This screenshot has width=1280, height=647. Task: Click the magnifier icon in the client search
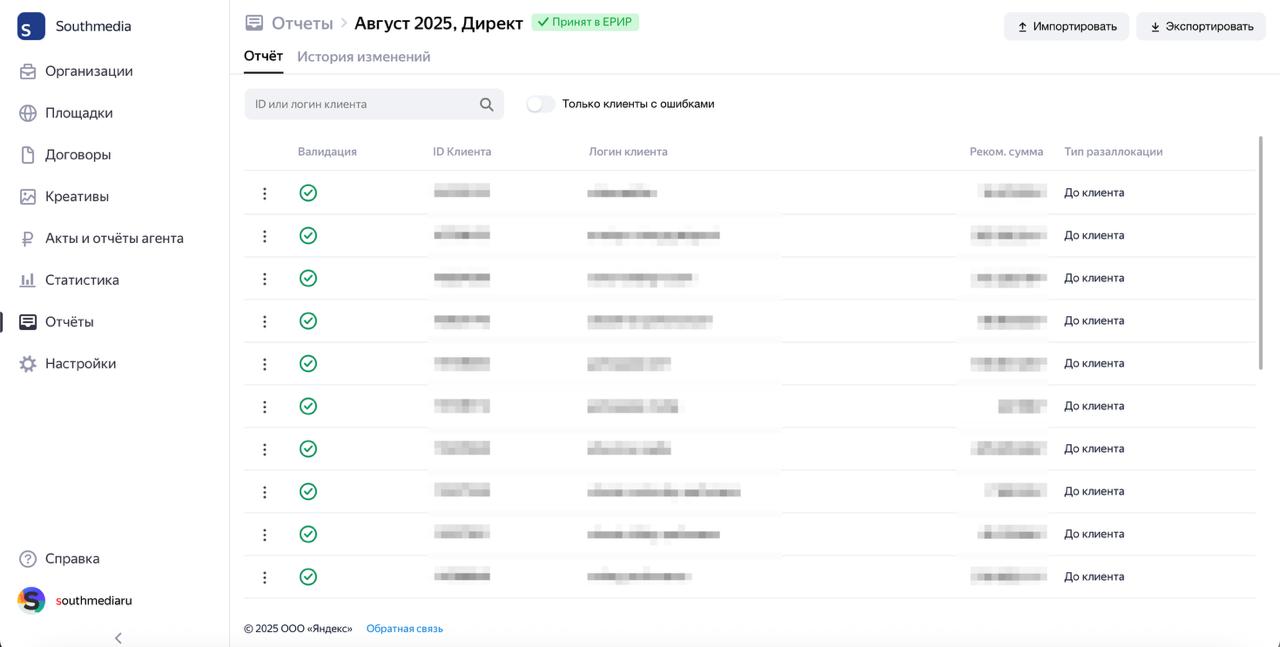pyautogui.click(x=486, y=104)
